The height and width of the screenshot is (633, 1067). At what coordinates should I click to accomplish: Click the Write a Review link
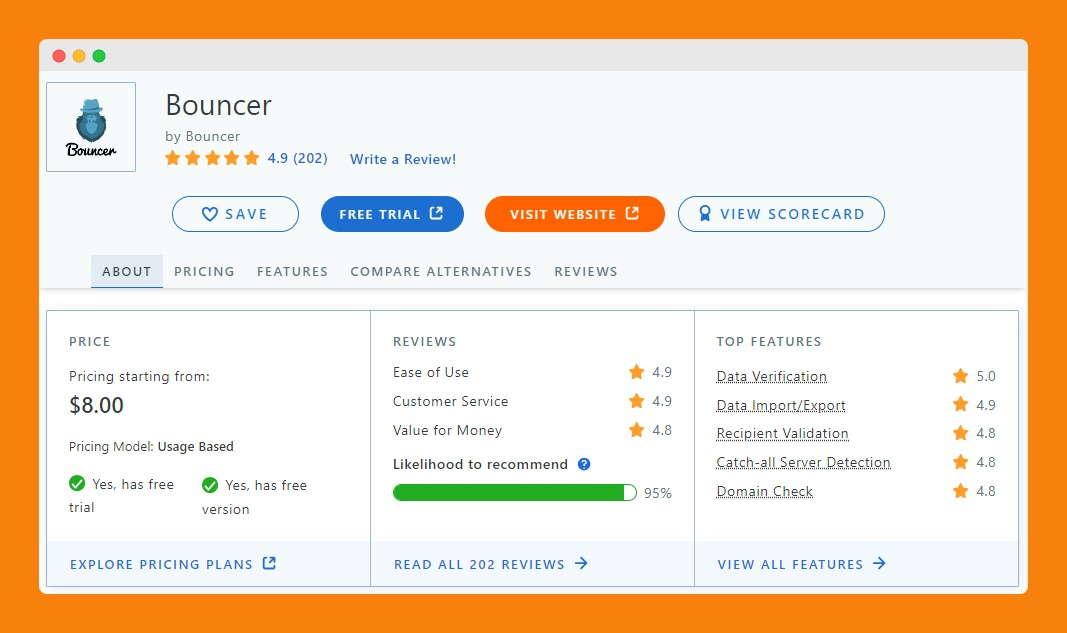coord(403,159)
